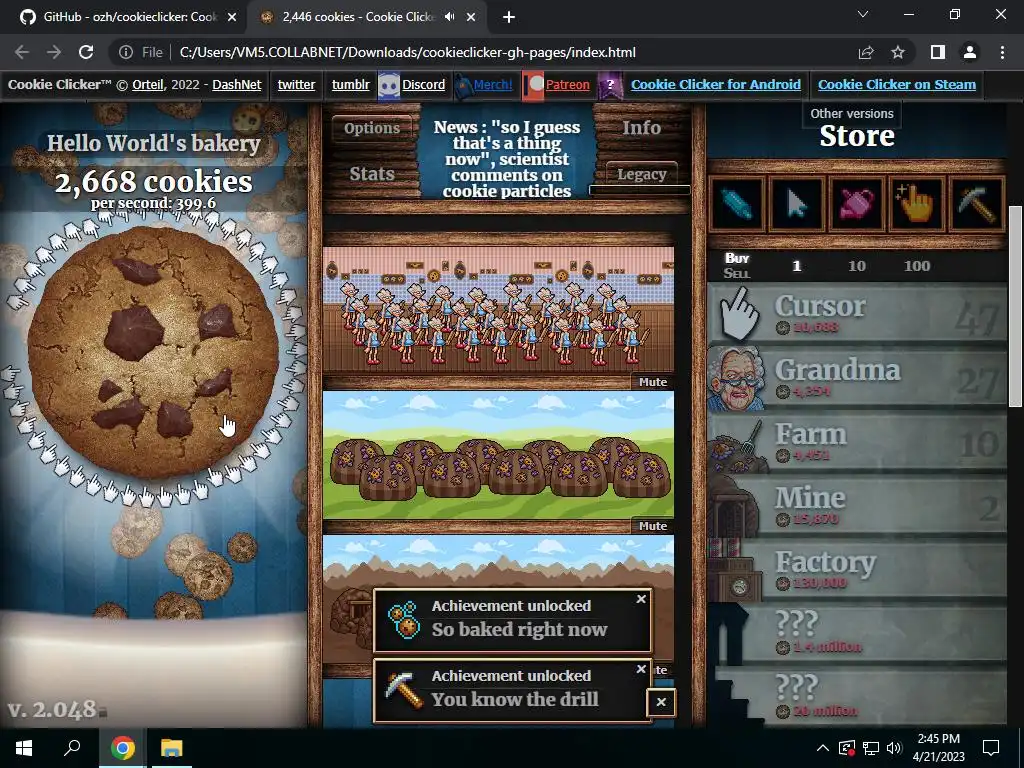Viewport: 1024px width, 768px height.
Task: Dismiss the 'So baked right now' achievement
Action: tap(641, 599)
